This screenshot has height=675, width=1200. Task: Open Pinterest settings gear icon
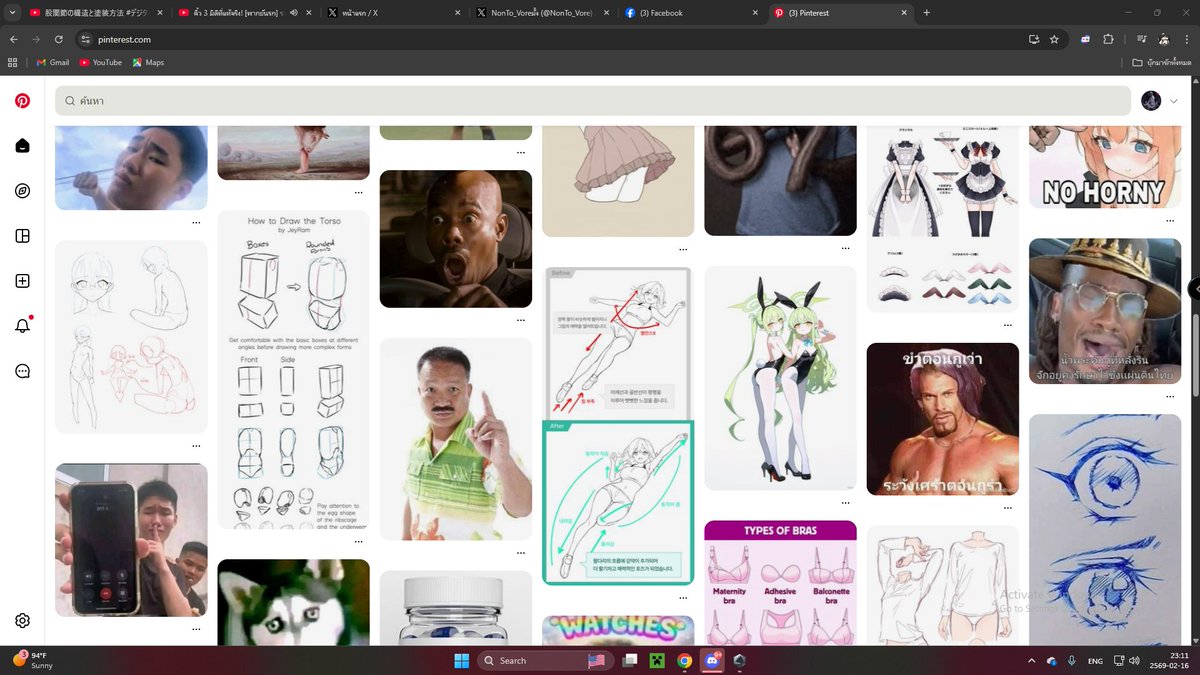[22, 621]
